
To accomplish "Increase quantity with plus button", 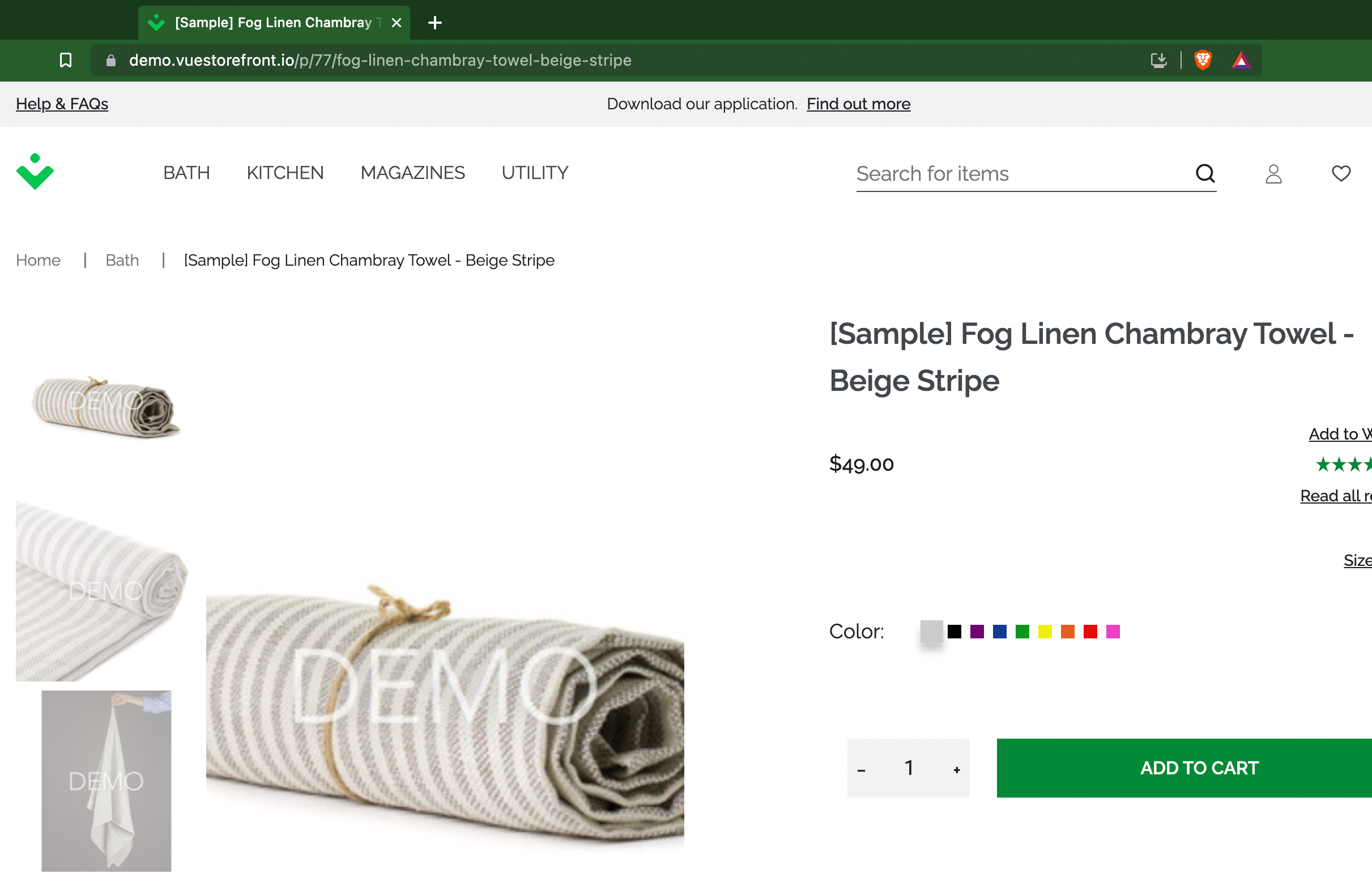I will [x=956, y=769].
